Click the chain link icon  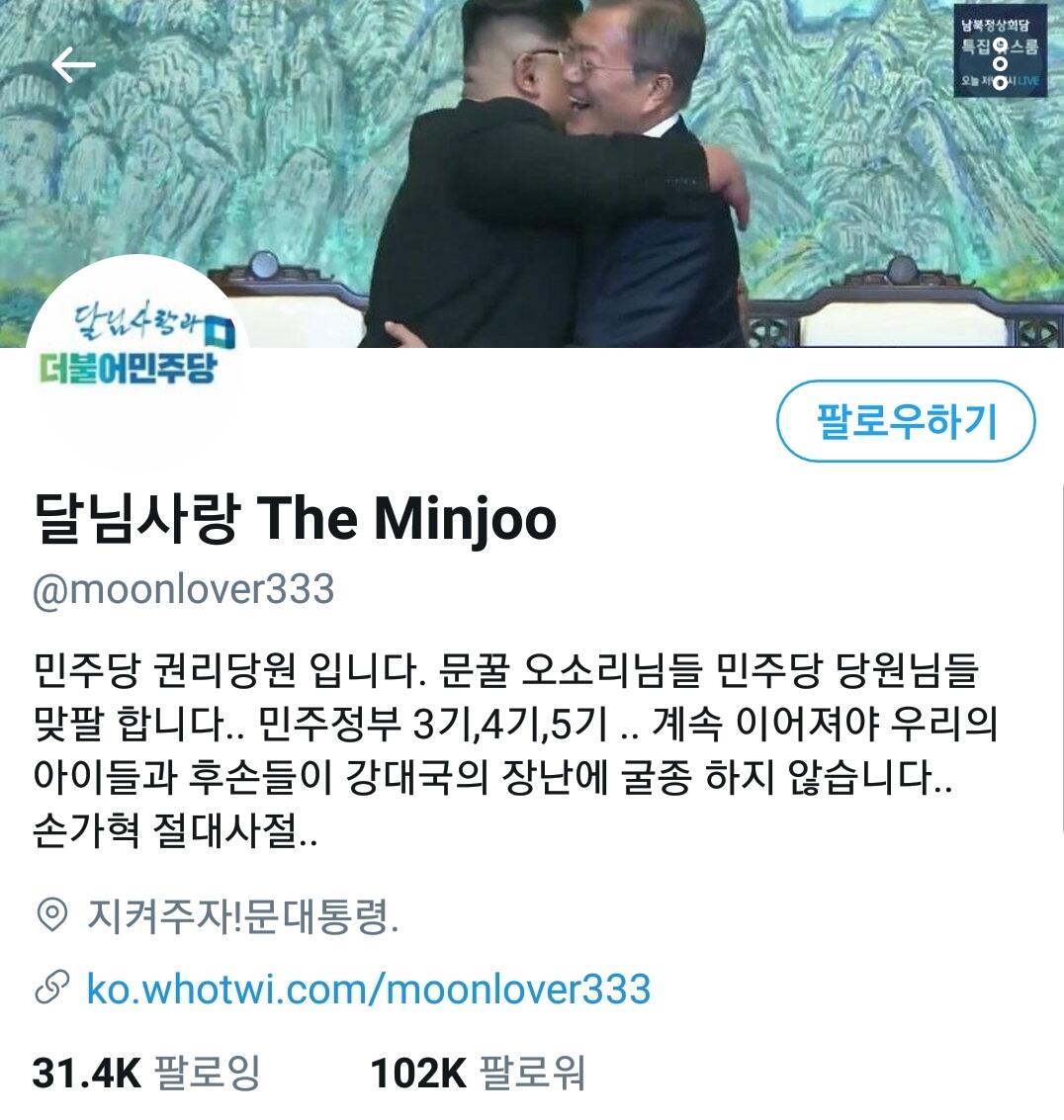[x=52, y=988]
